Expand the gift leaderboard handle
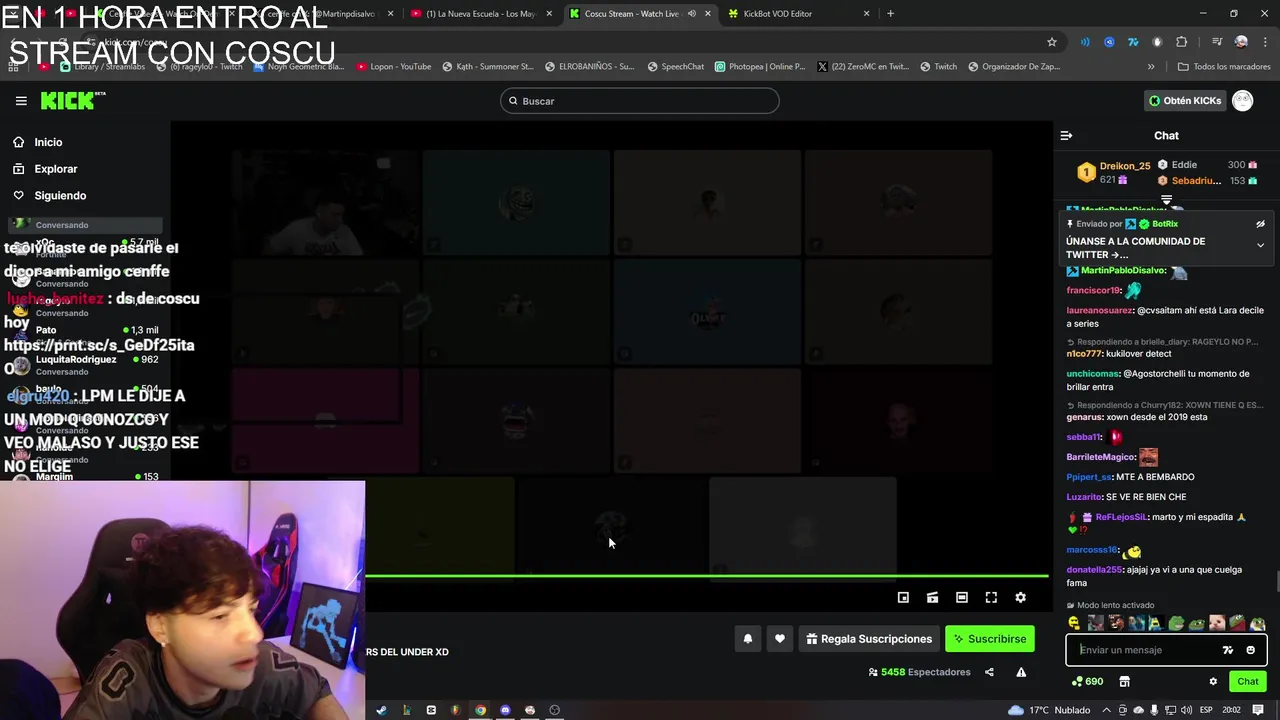The height and width of the screenshot is (720, 1280). point(1166,201)
